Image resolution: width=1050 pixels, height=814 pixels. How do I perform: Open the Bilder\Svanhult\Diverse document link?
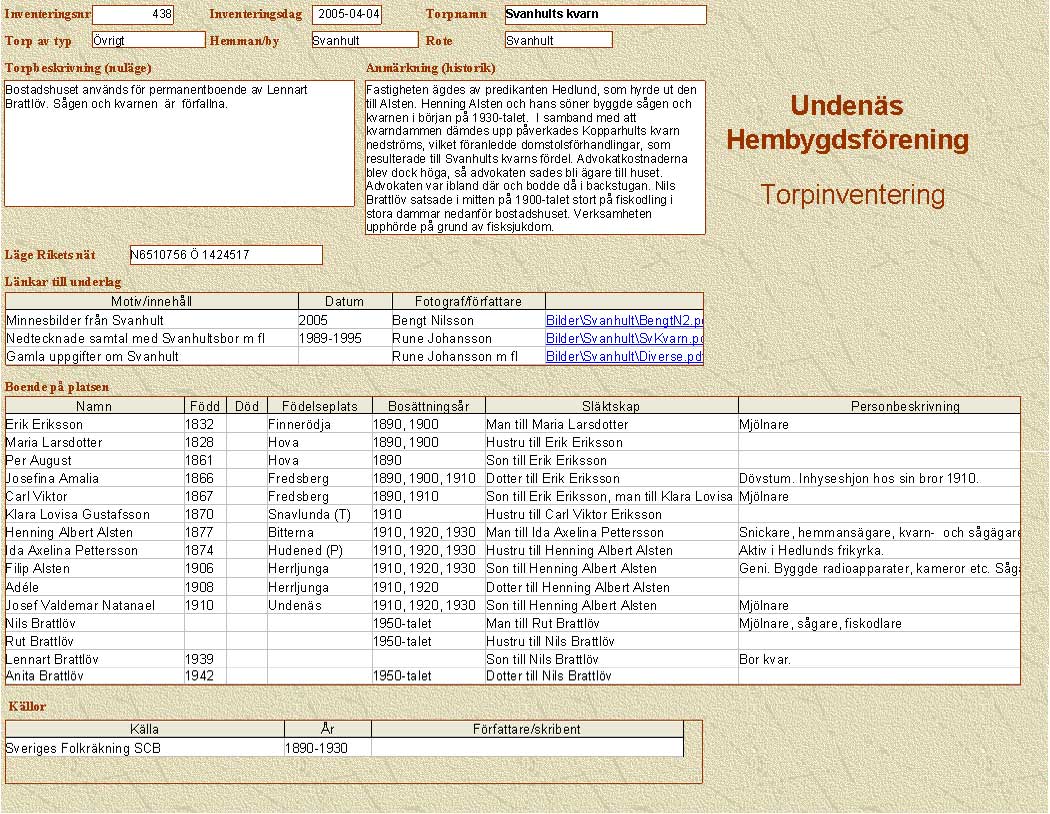[x=624, y=357]
